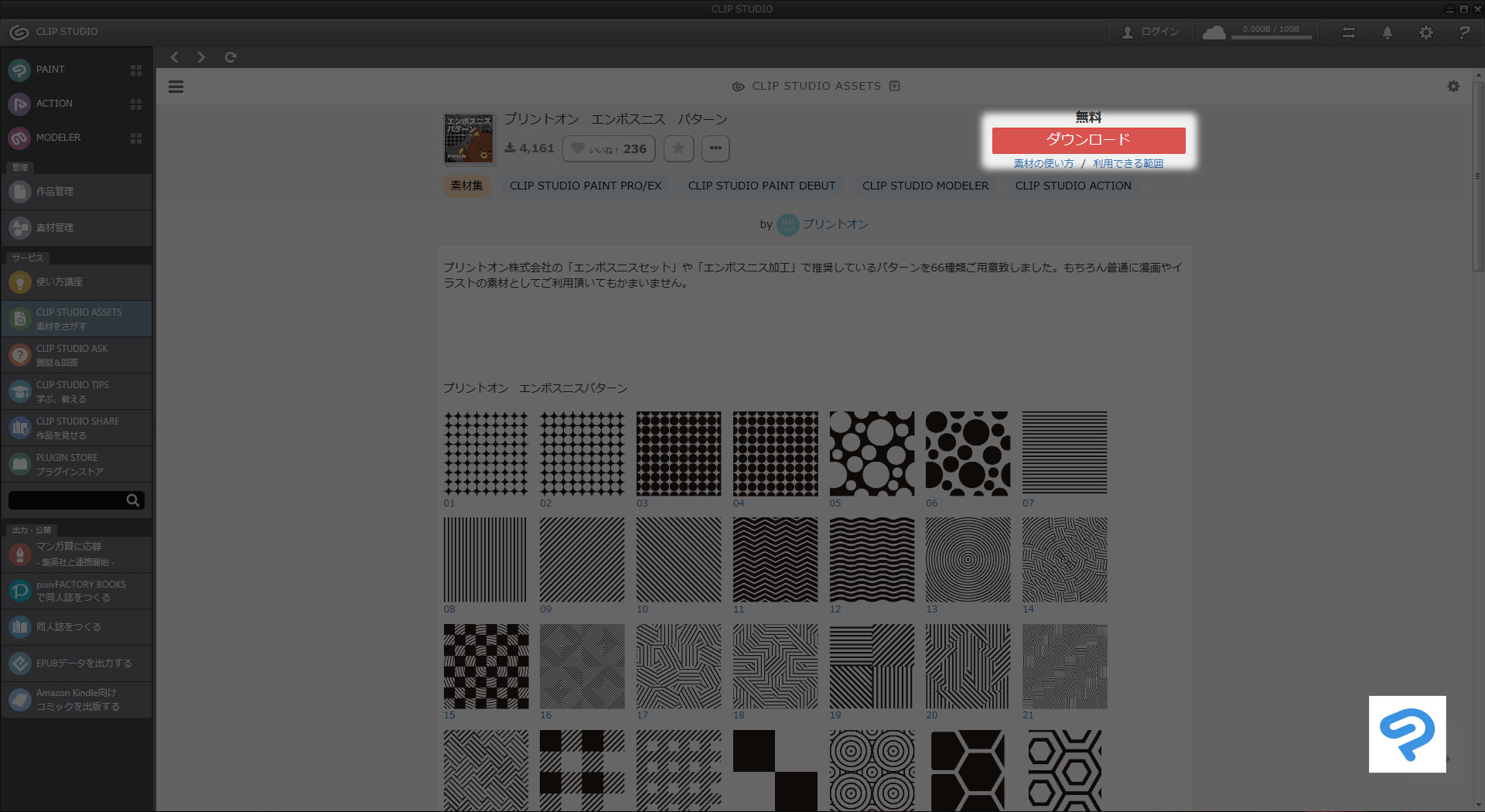Expand the CLIP STUDIO ASSETS dropdown
The height and width of the screenshot is (812, 1485).
tap(895, 86)
